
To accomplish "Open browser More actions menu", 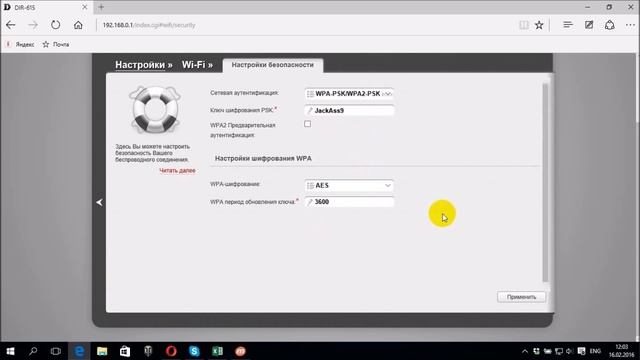I will coord(630,25).
